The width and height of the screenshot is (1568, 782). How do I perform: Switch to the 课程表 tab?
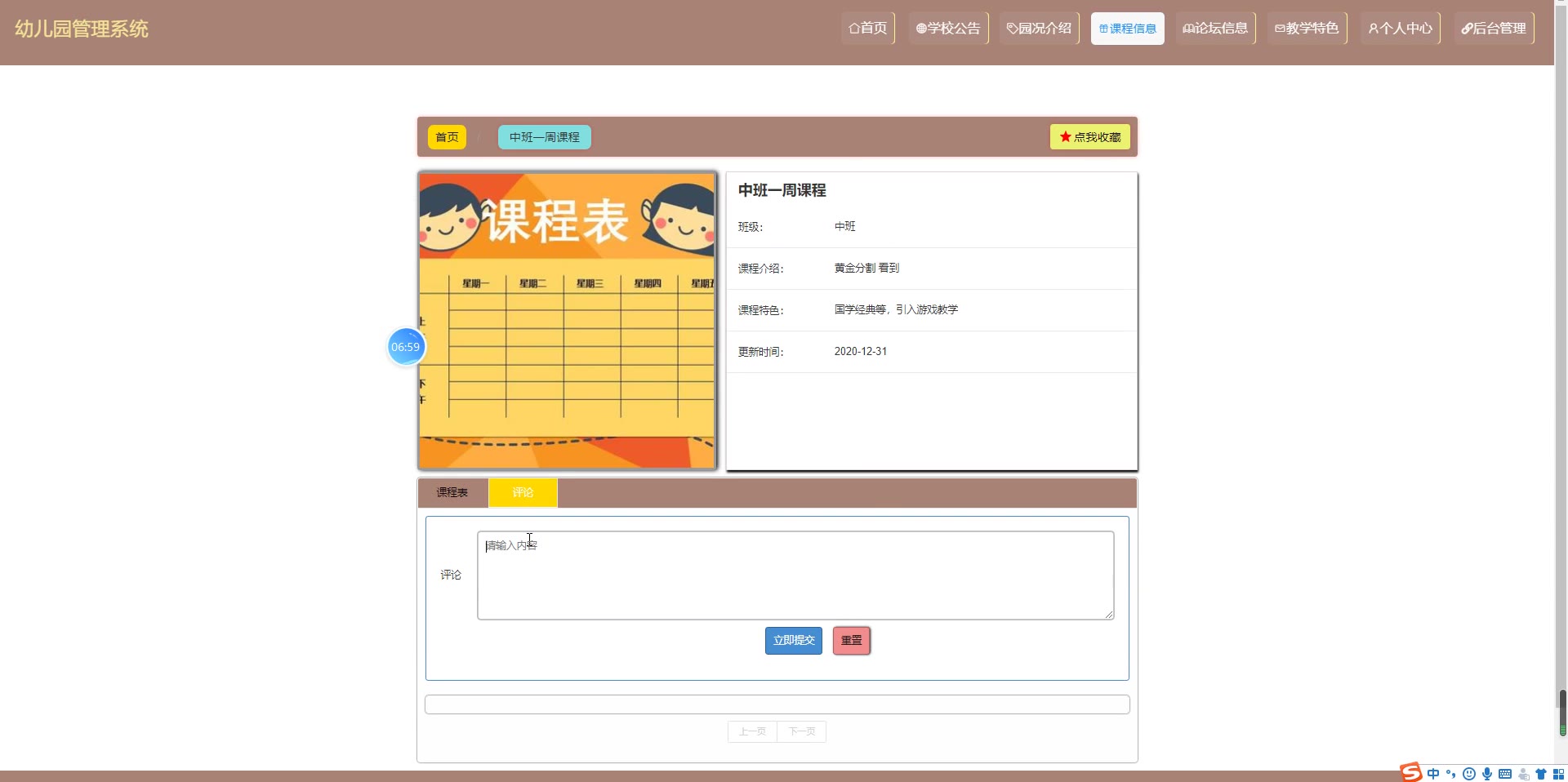tap(452, 493)
